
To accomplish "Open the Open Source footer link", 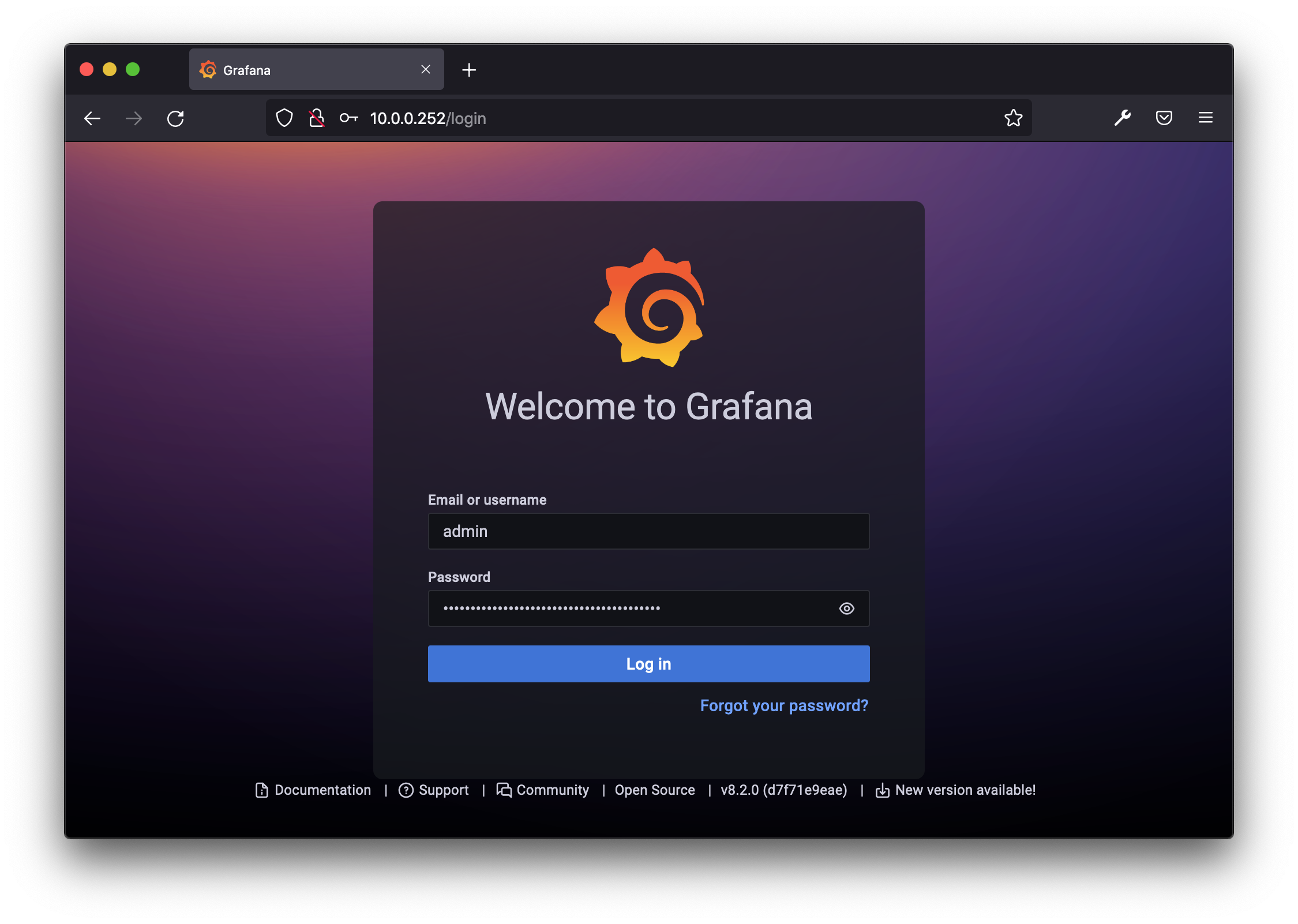I will (x=655, y=790).
